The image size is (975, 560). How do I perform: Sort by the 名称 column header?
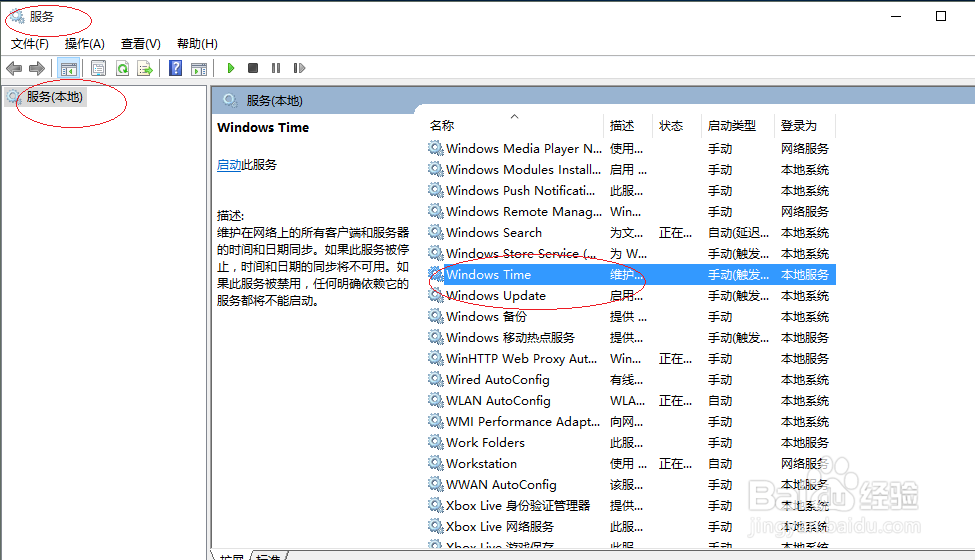click(441, 126)
